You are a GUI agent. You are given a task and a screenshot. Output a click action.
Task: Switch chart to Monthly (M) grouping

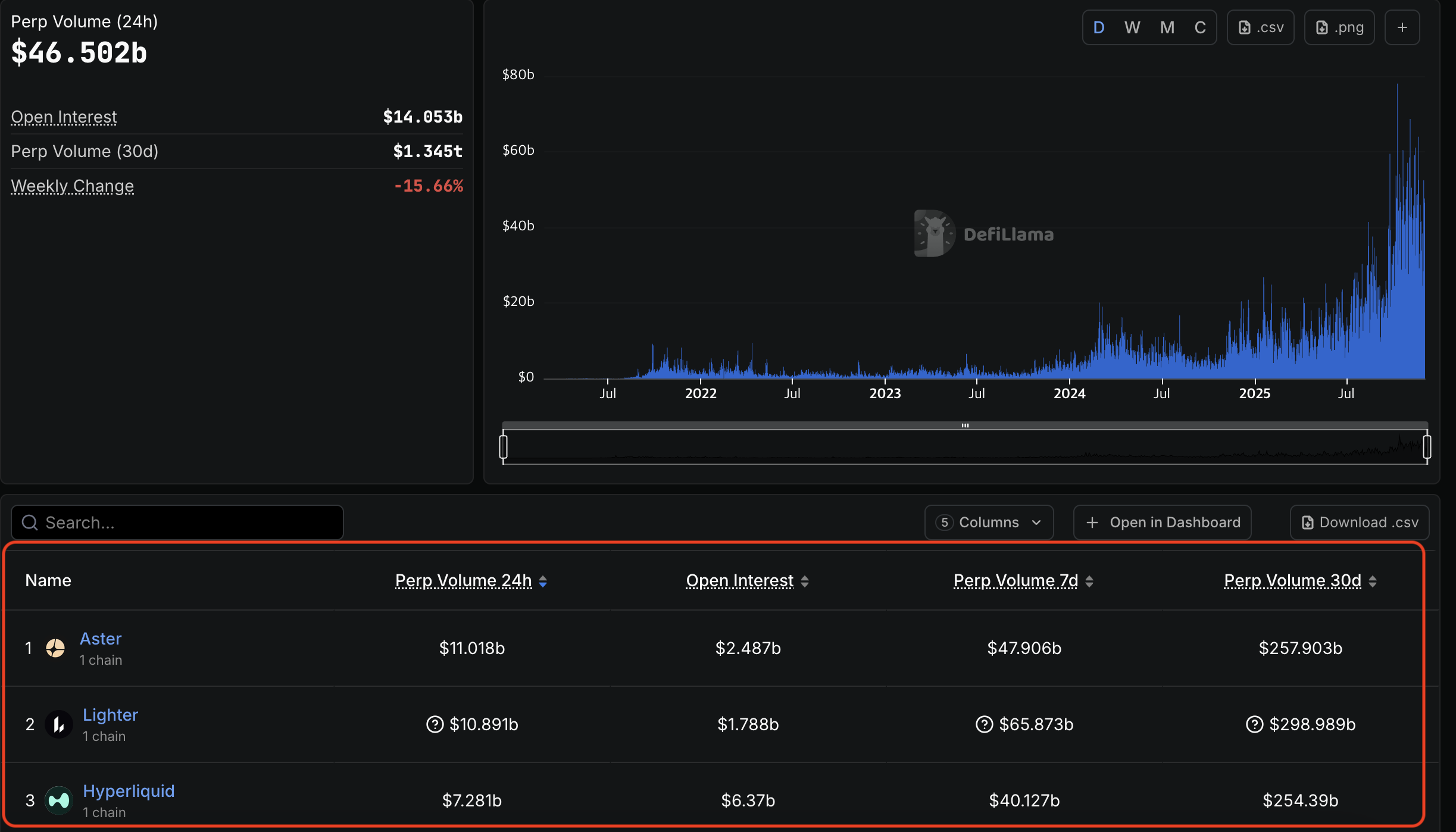click(1167, 27)
